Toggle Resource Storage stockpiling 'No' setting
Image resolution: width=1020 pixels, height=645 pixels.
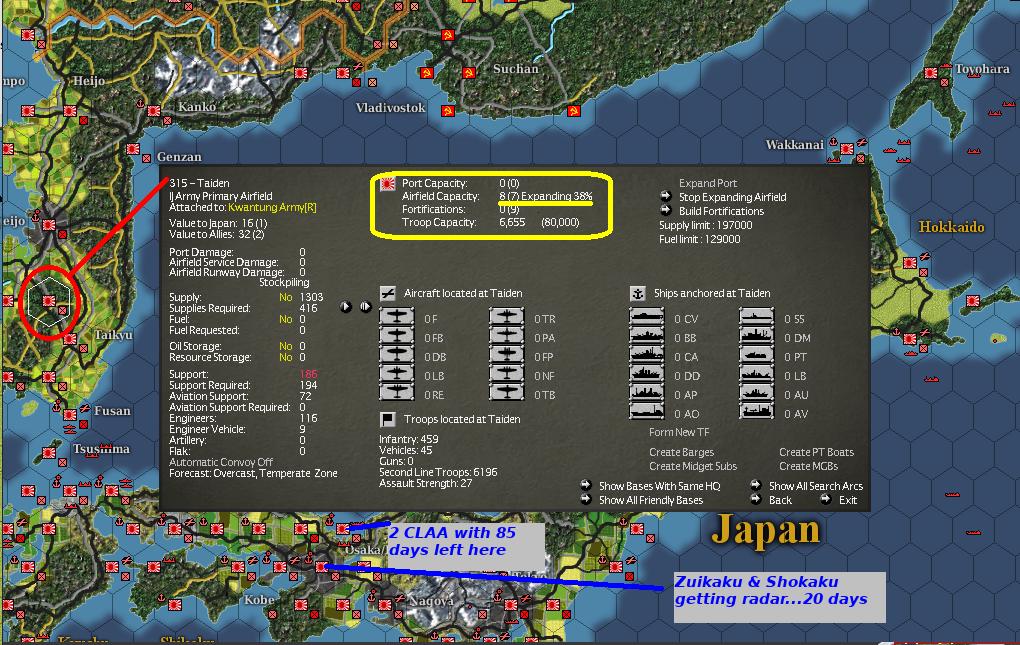click(x=286, y=357)
